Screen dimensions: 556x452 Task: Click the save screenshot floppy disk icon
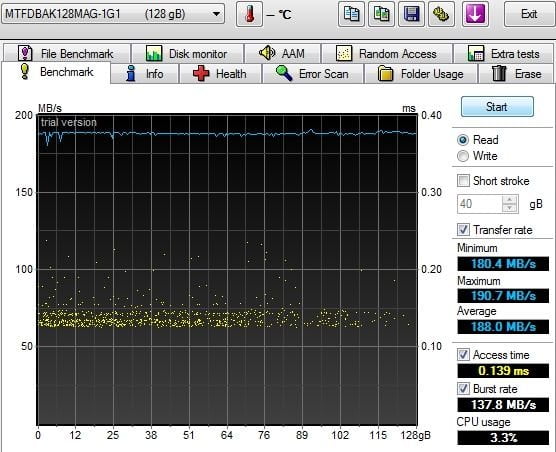[x=411, y=14]
